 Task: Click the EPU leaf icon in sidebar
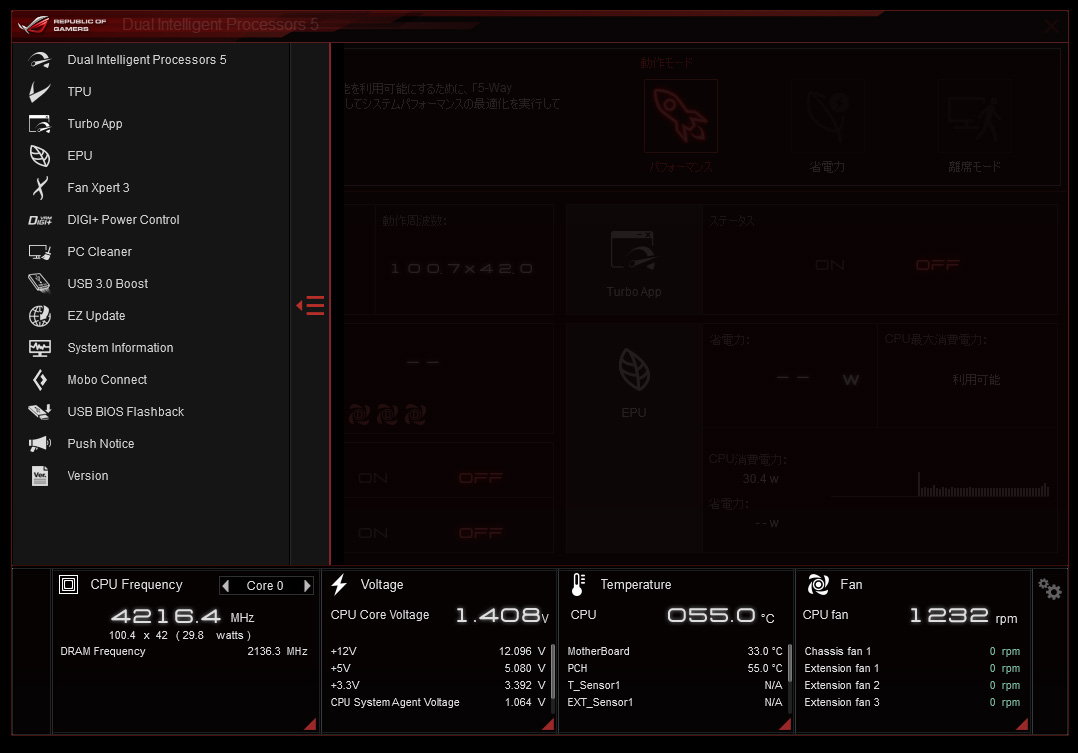[40, 156]
